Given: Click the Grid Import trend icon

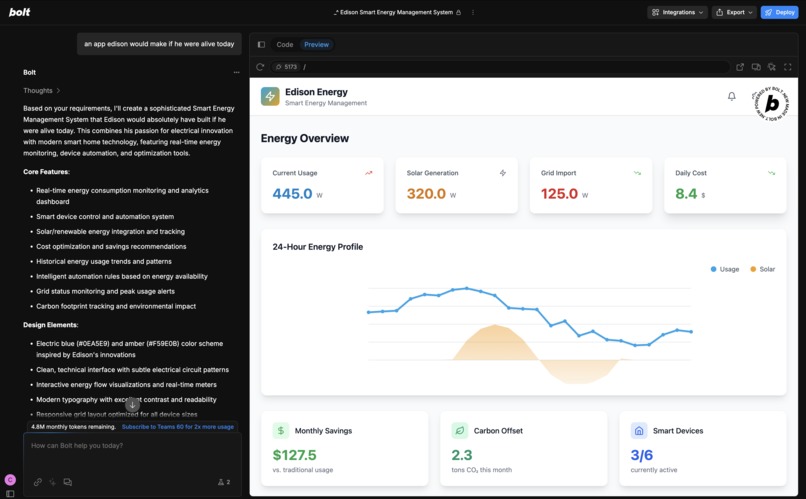Looking at the screenshot, I should [637, 173].
